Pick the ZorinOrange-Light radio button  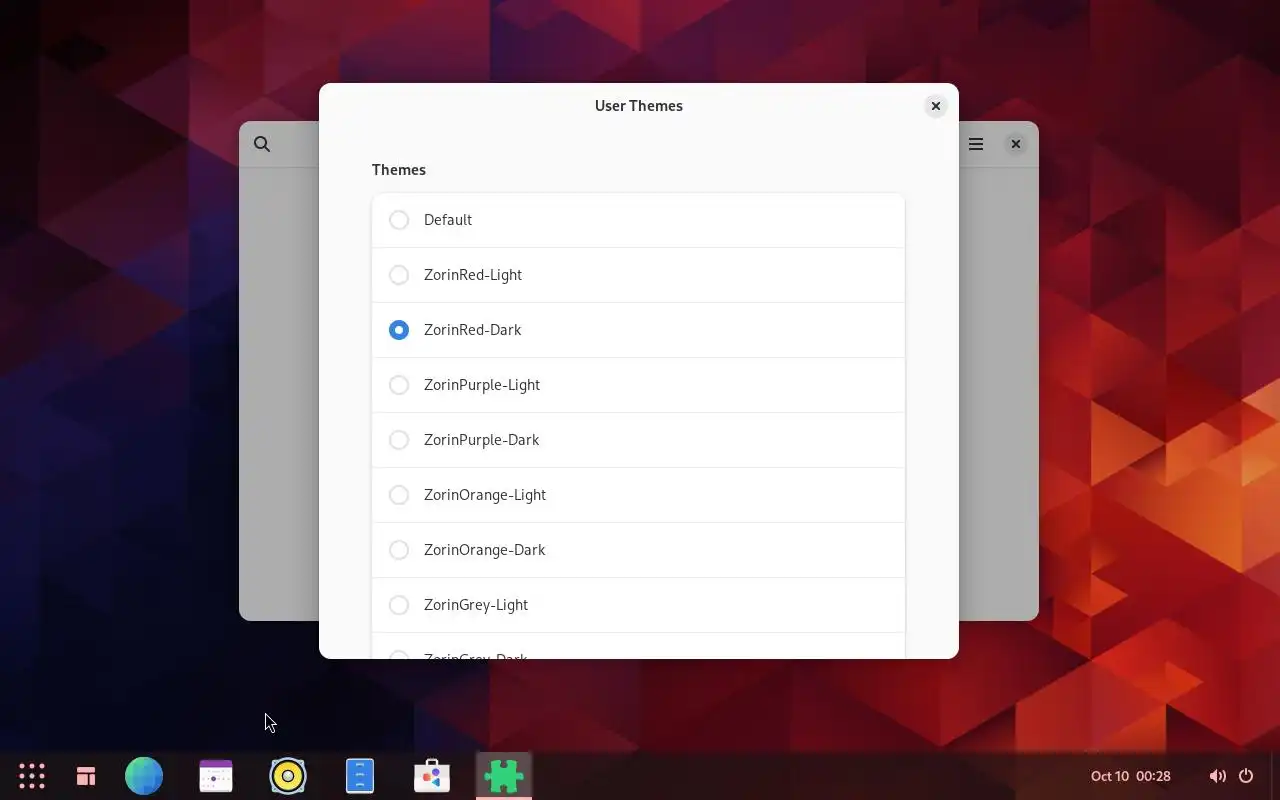point(399,495)
